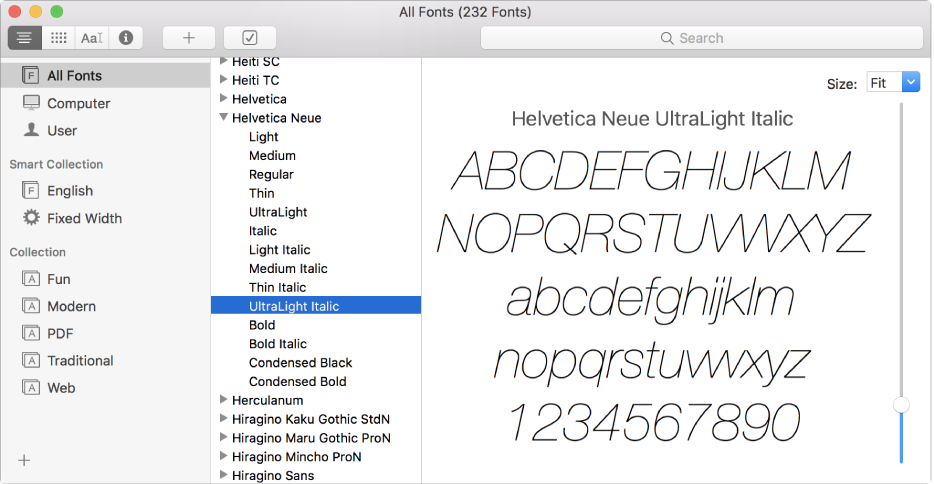Open the Modern collection
The image size is (934, 484).
(x=71, y=306)
